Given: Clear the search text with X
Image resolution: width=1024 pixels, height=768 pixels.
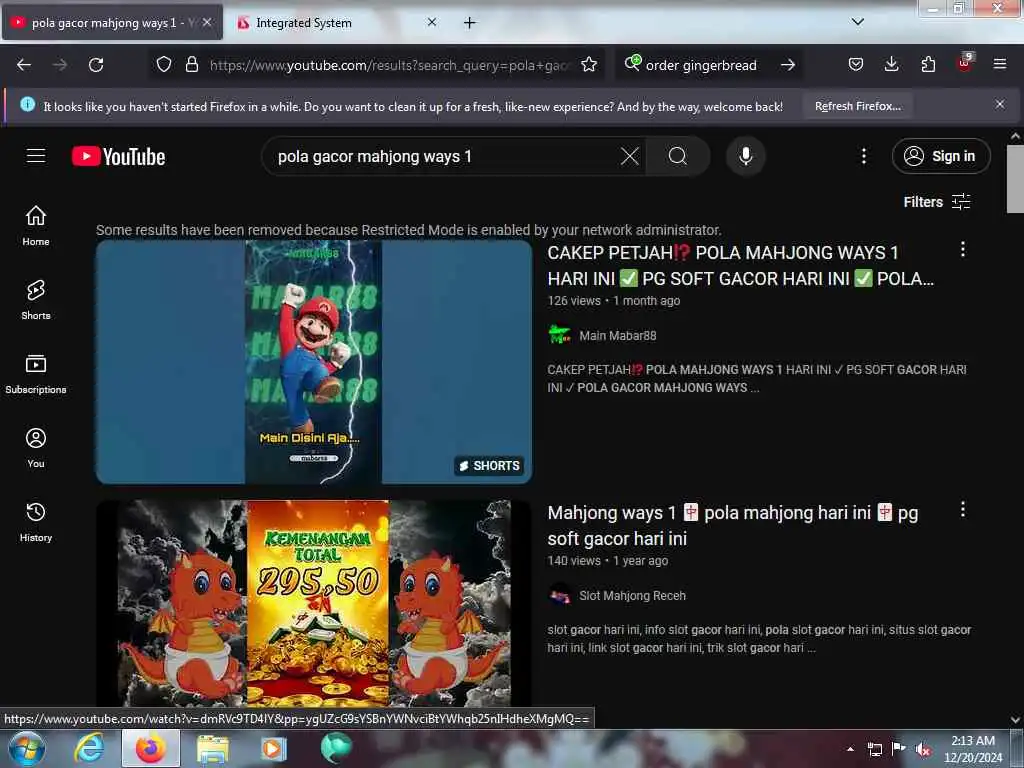Looking at the screenshot, I should click(x=630, y=156).
